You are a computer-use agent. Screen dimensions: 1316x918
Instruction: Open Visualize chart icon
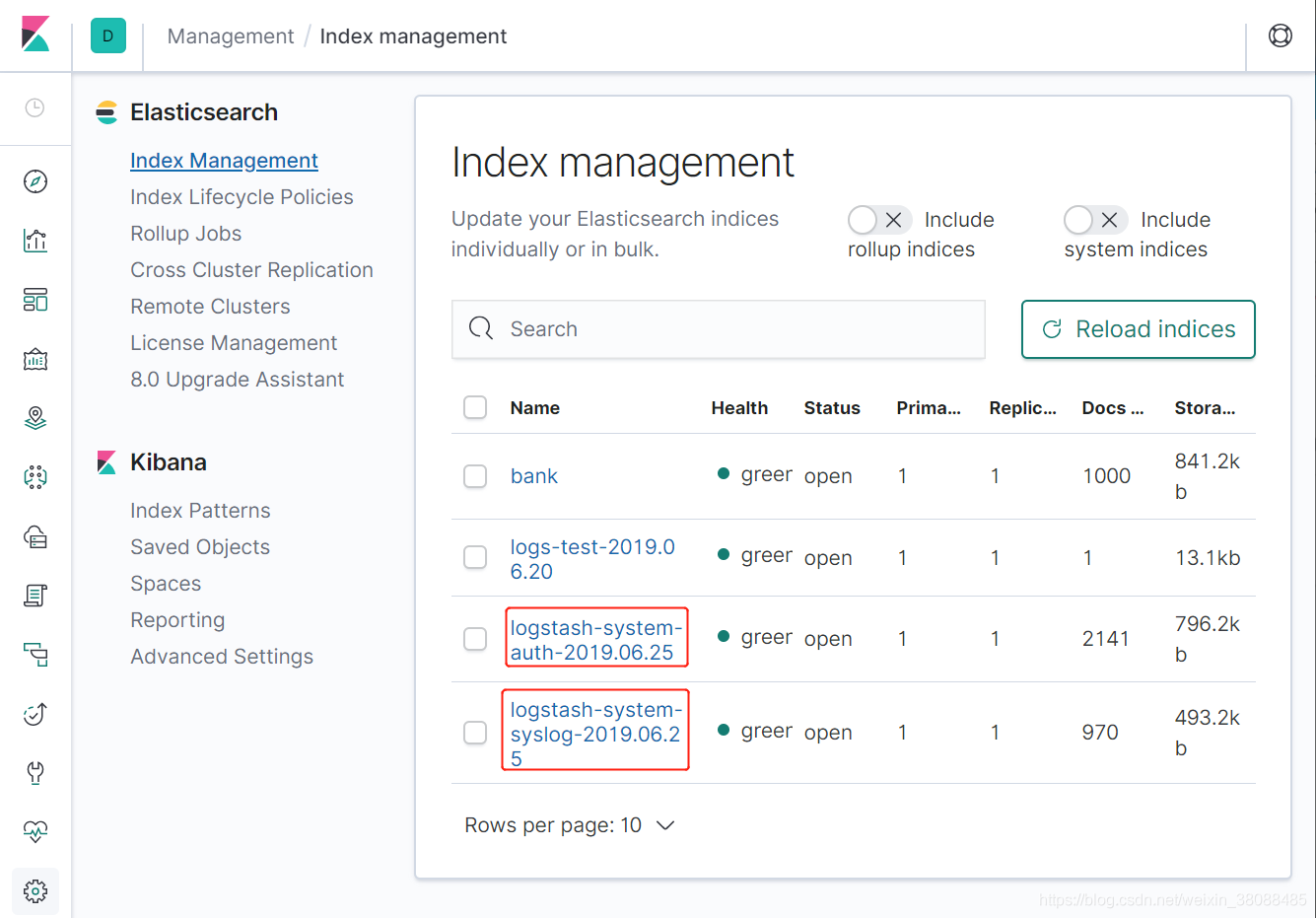pos(35,241)
